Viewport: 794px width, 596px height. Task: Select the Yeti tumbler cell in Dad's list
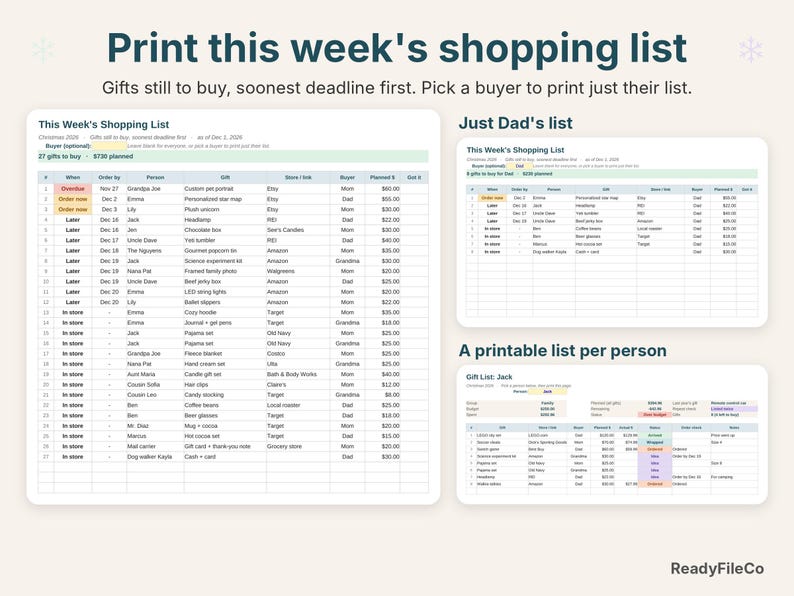pos(606,214)
